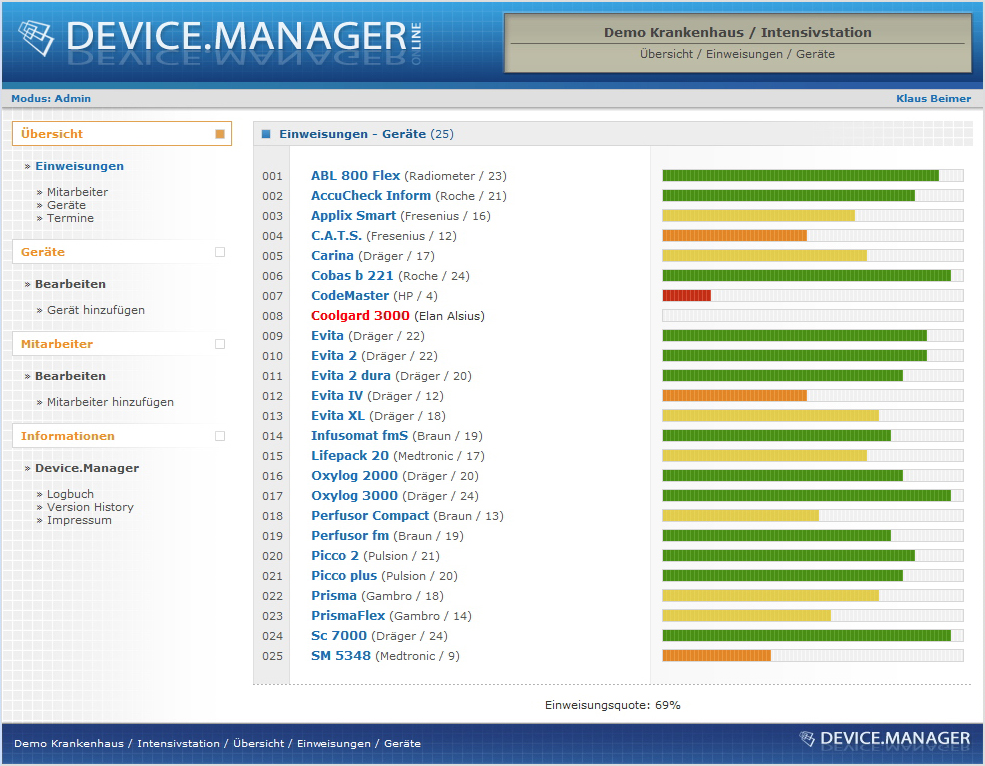Open device C.A.T.S.
This screenshot has width=985, height=766.
tap(336, 236)
